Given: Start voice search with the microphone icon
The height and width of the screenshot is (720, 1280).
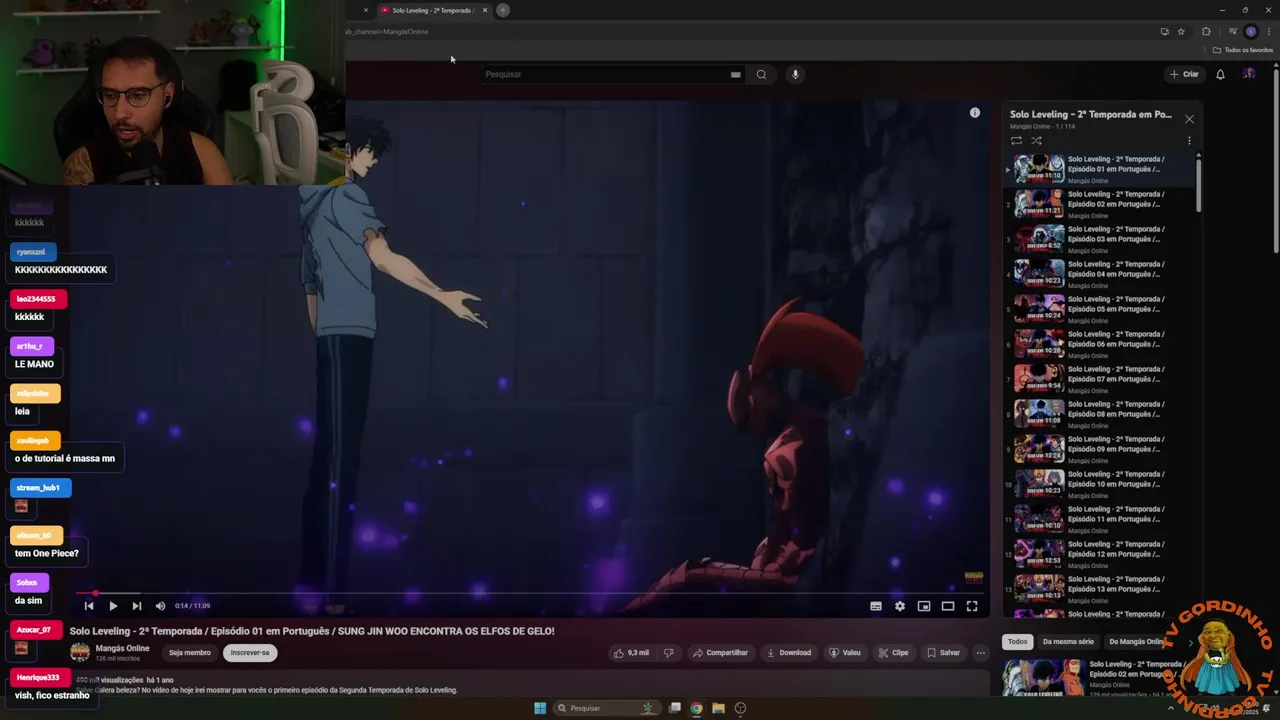Looking at the screenshot, I should [795, 74].
